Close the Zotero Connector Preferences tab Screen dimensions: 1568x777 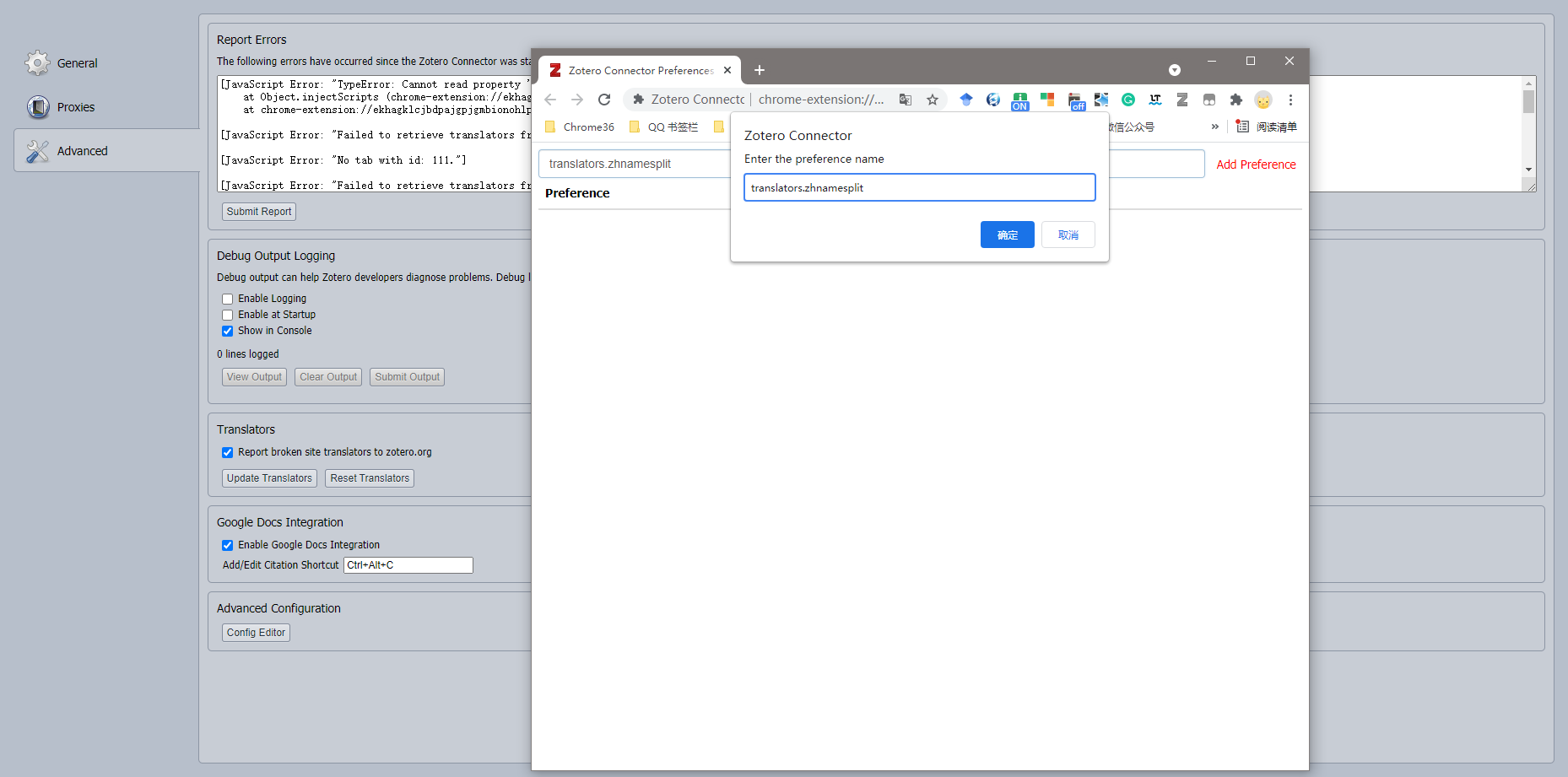727,70
